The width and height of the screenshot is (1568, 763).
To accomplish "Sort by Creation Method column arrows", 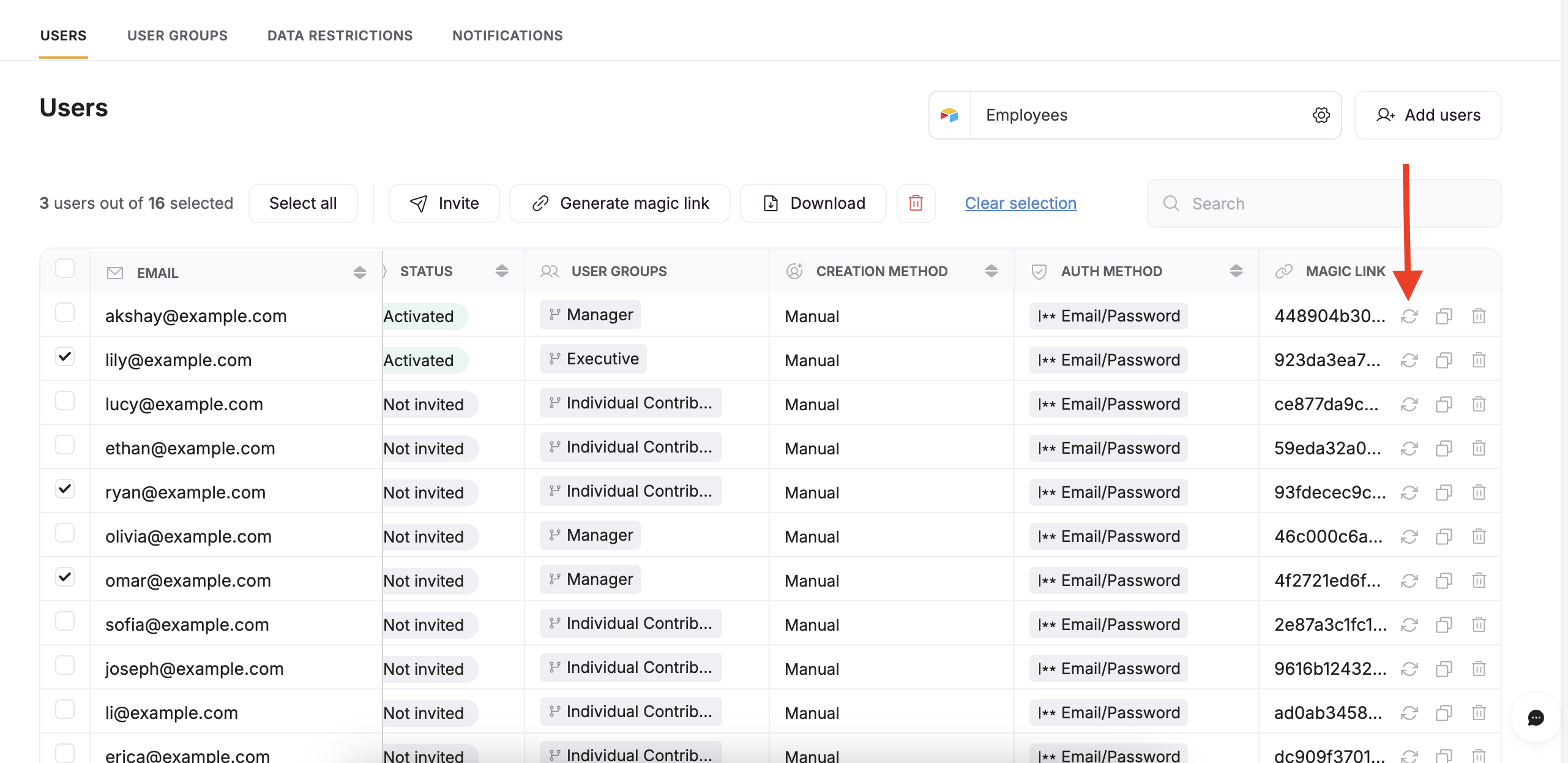I will click(991, 271).
